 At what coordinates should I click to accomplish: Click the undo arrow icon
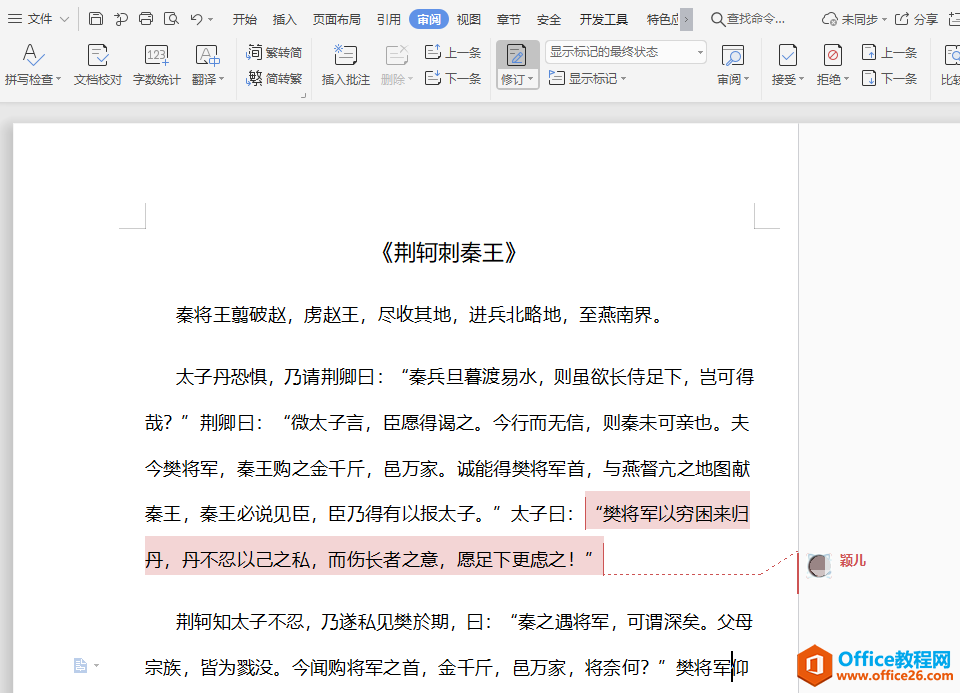197,19
